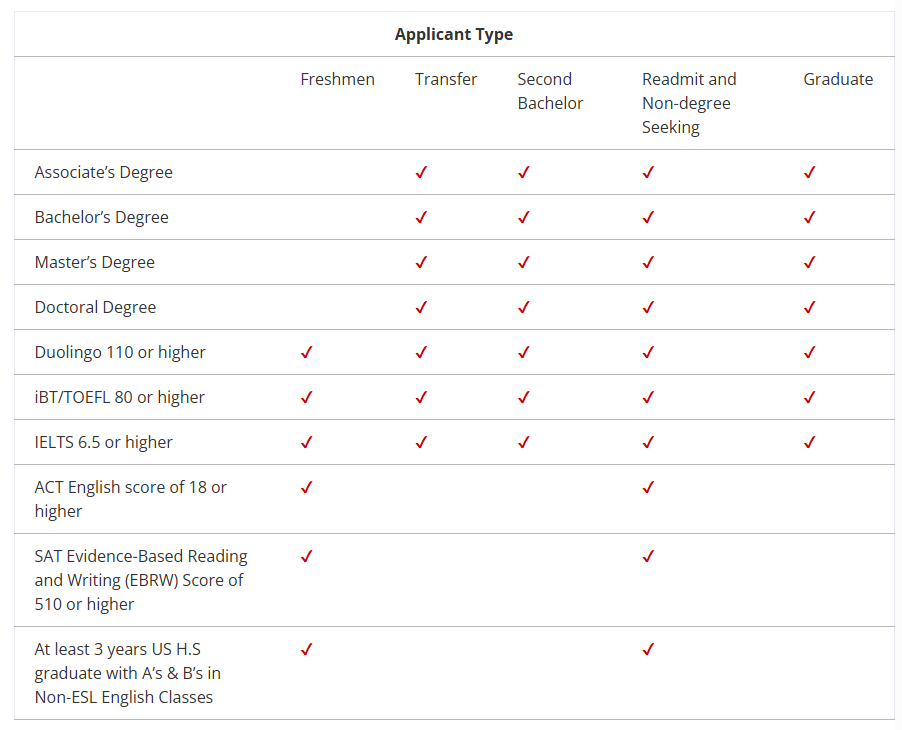Click the Transfer checkmark for iBT/TOEFL 80

421,397
